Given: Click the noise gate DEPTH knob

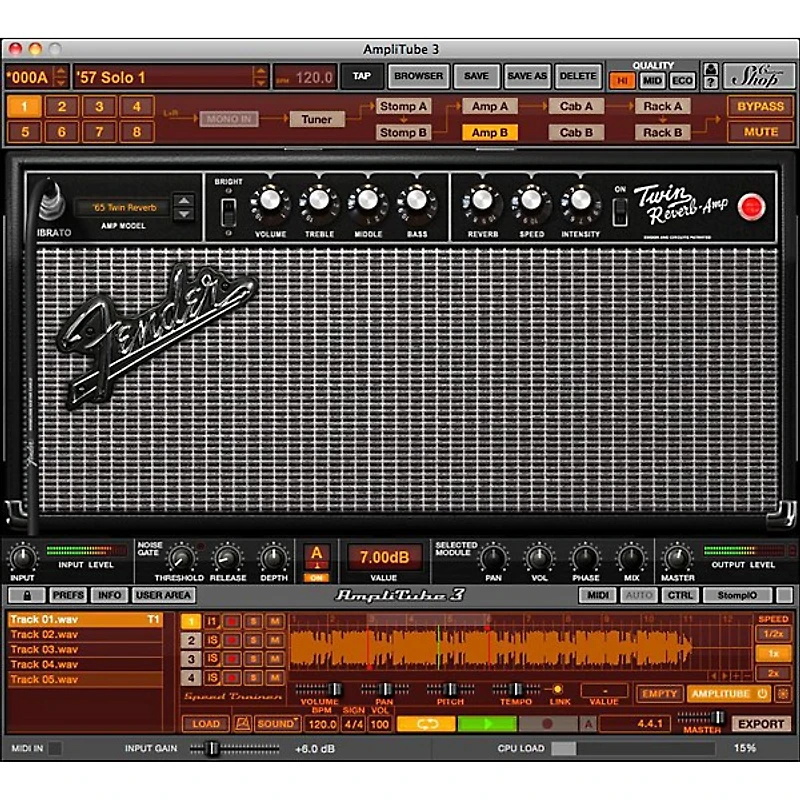Looking at the screenshot, I should (x=273, y=559).
